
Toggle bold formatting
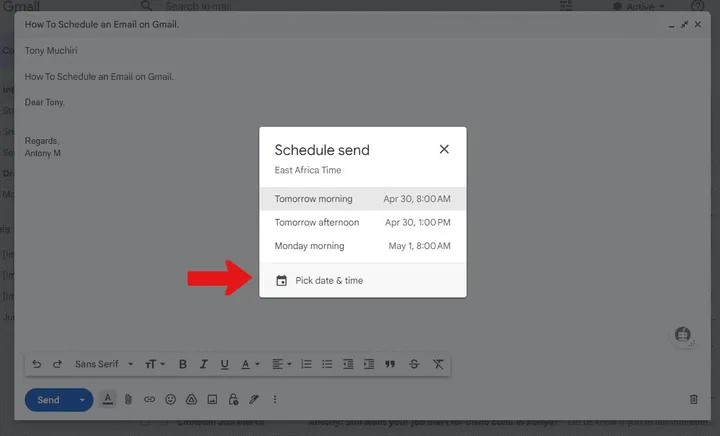[x=182, y=365]
